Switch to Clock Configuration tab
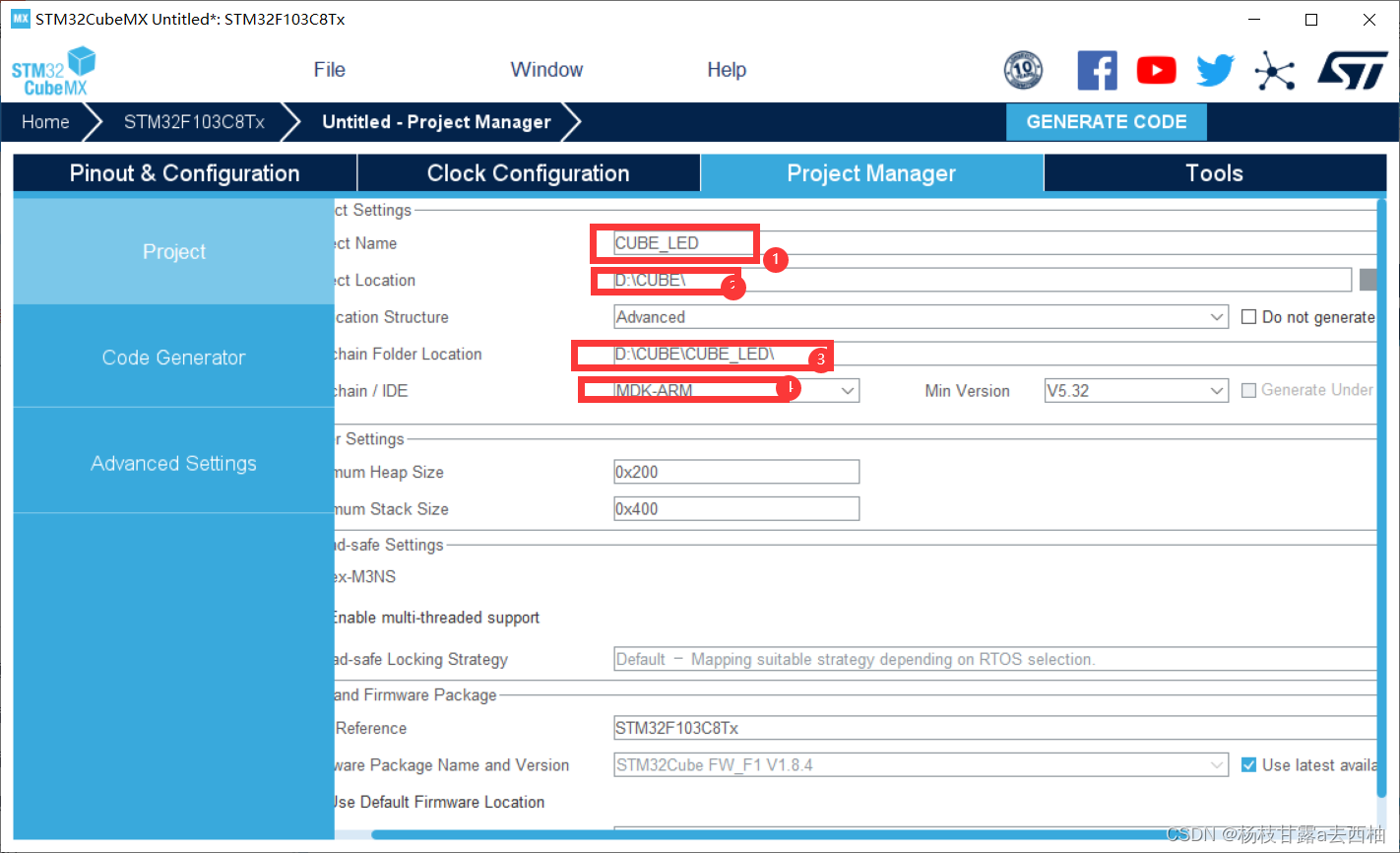Image resolution: width=1400 pixels, height=853 pixels. coord(528,173)
